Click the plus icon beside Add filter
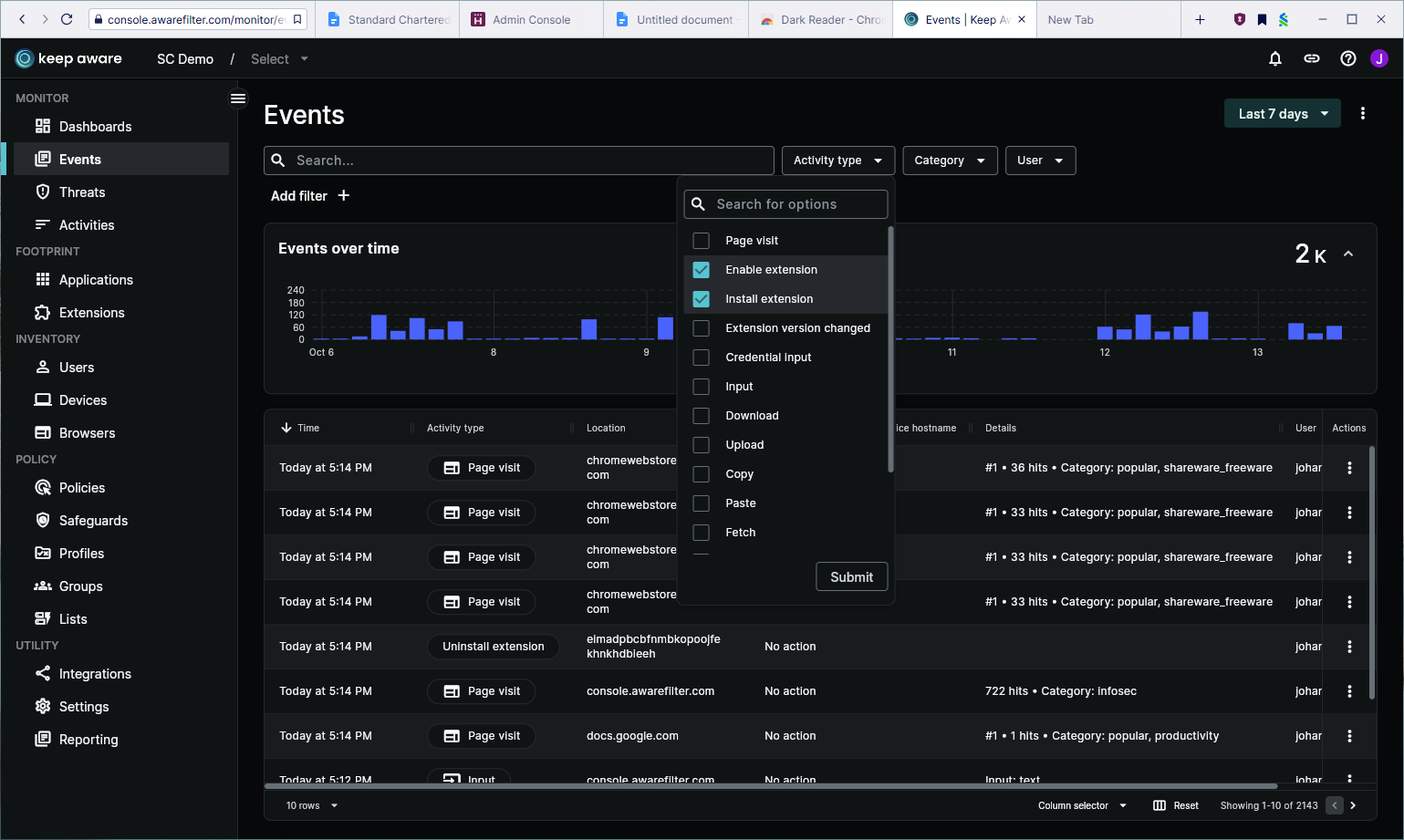Screen dimensions: 1404x840 344,195
